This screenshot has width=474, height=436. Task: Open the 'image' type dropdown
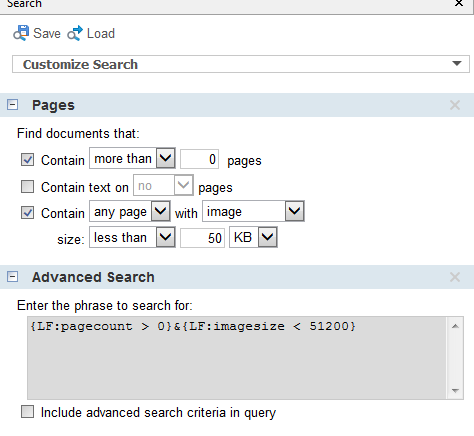[295, 211]
